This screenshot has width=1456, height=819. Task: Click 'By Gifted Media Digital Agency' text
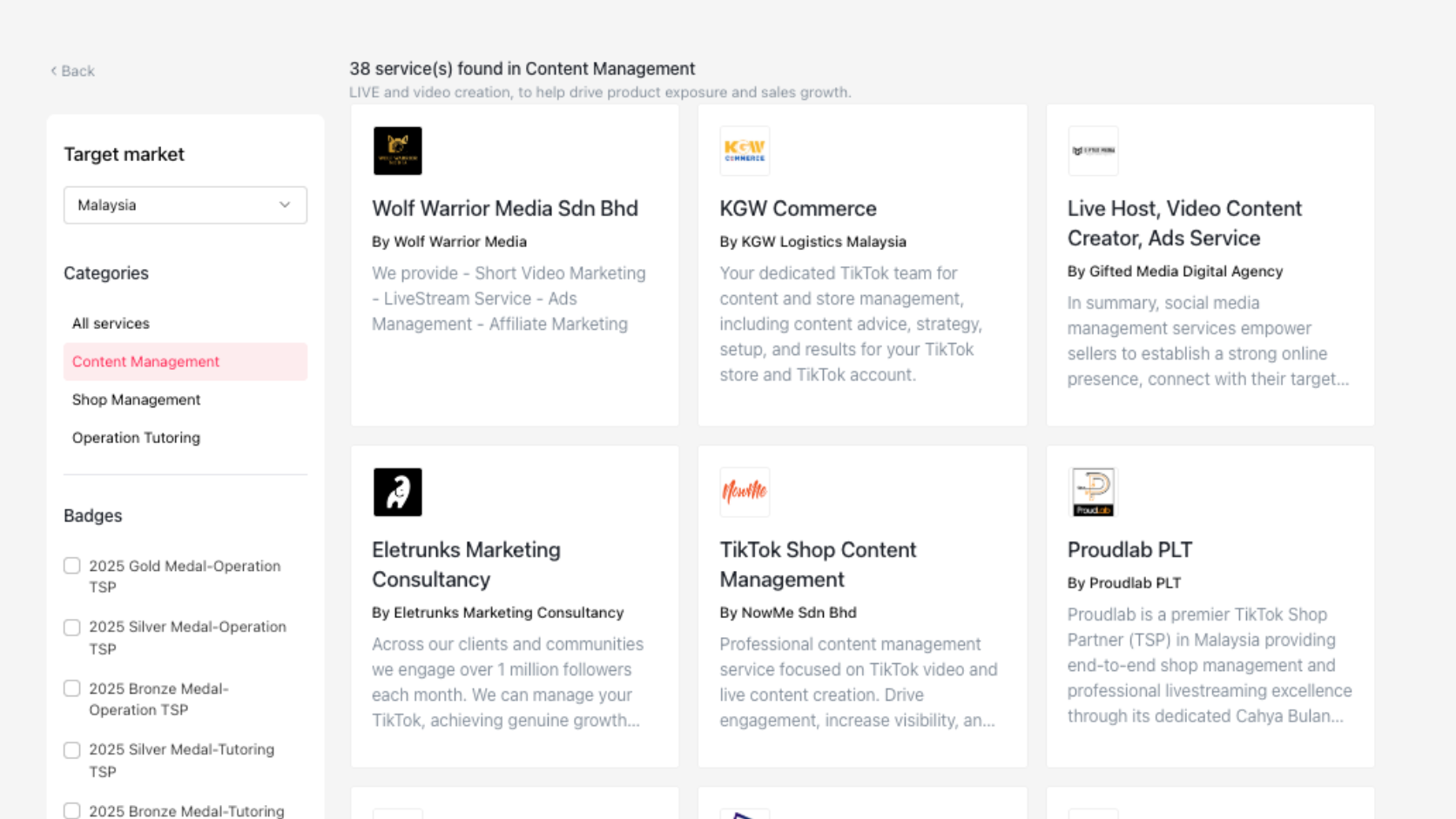(1175, 271)
